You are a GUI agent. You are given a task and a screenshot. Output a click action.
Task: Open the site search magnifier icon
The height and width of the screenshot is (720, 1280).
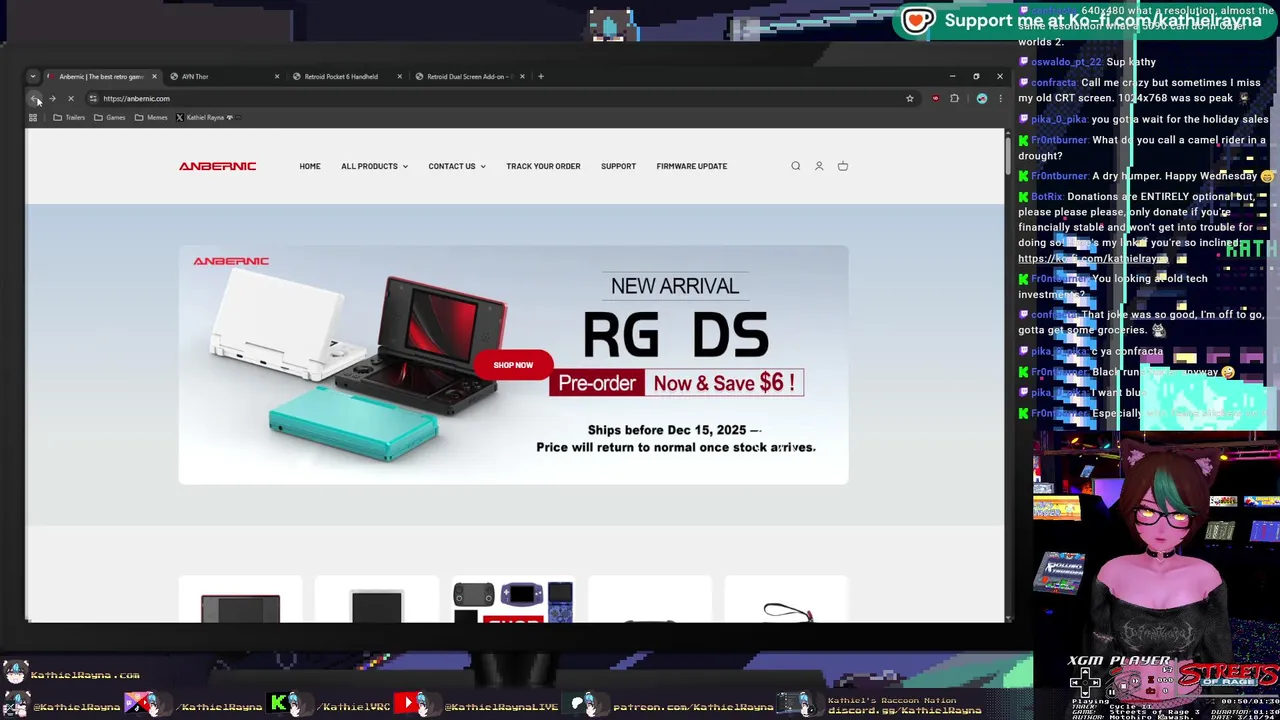pos(796,166)
